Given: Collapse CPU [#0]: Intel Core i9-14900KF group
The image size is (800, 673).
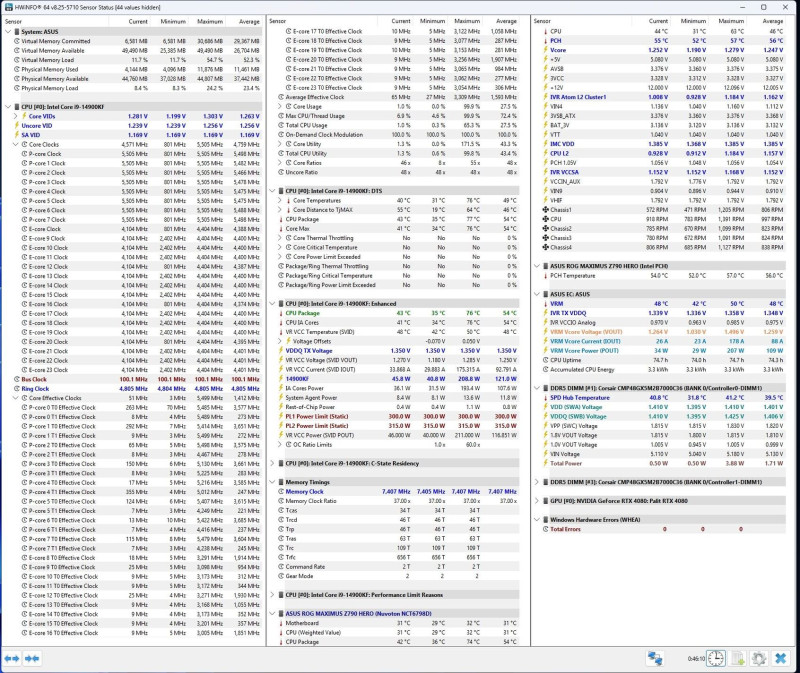Looking at the screenshot, I should (x=8, y=107).
